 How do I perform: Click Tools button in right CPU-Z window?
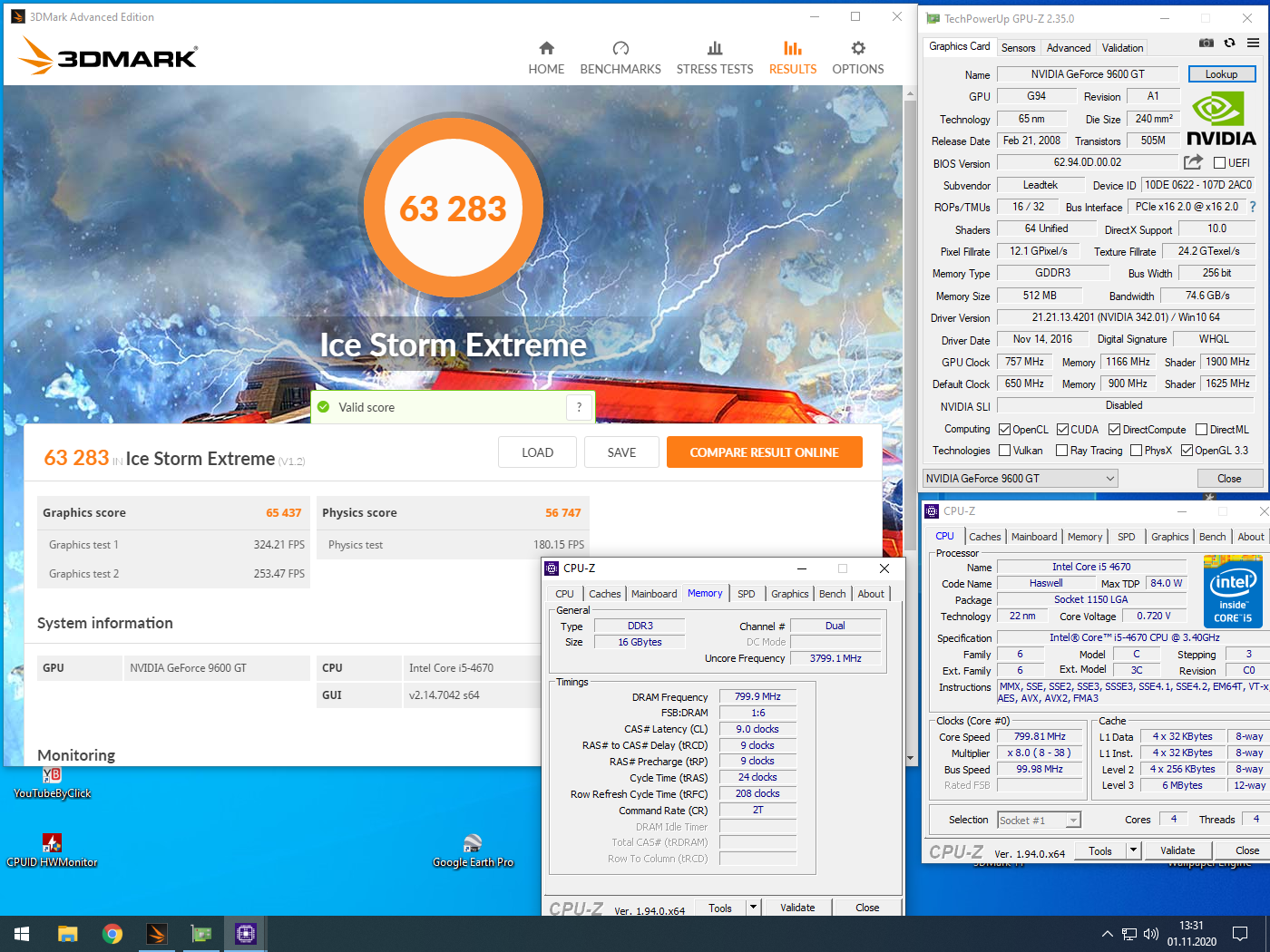point(1100,850)
